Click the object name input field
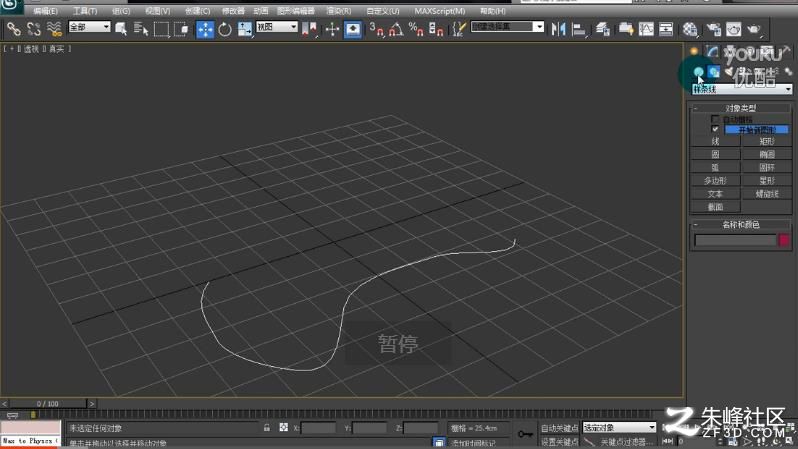798x449 pixels. click(735, 240)
